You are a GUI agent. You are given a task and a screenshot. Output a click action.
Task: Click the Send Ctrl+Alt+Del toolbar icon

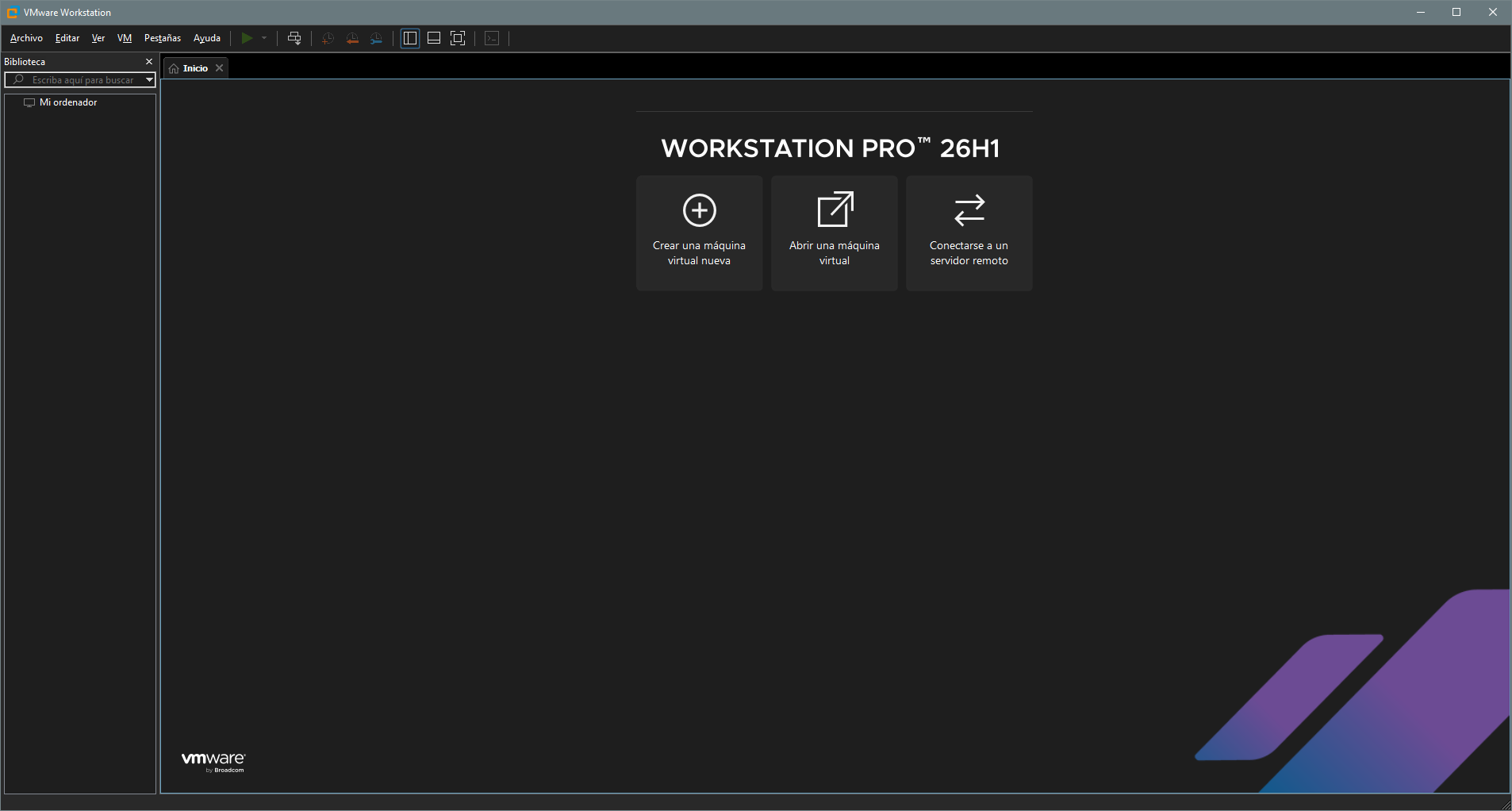click(294, 38)
